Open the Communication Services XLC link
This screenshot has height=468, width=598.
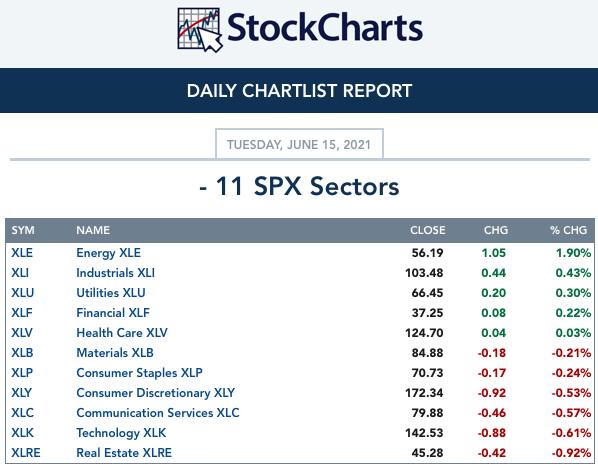coord(158,413)
